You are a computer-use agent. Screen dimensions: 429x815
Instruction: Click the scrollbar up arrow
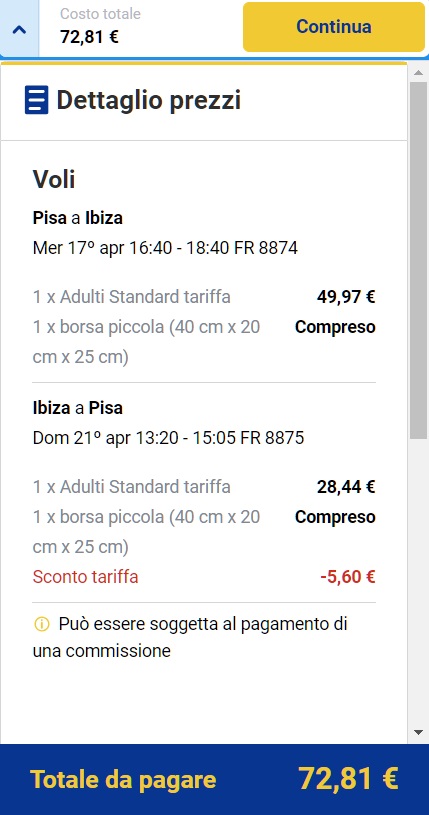click(419, 72)
